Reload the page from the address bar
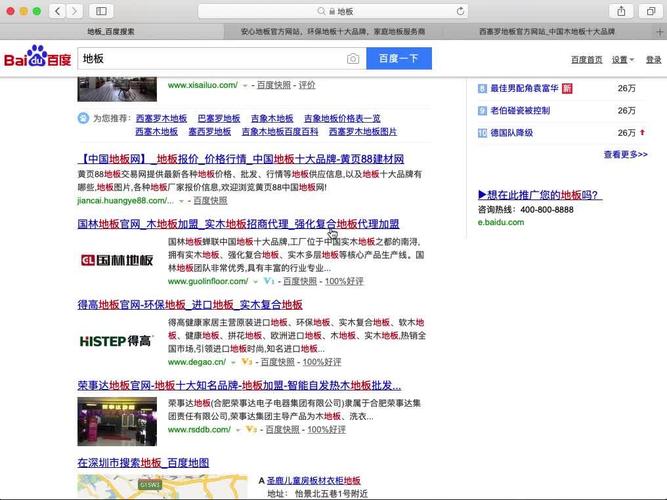This screenshot has height=500, width=667. (x=460, y=11)
